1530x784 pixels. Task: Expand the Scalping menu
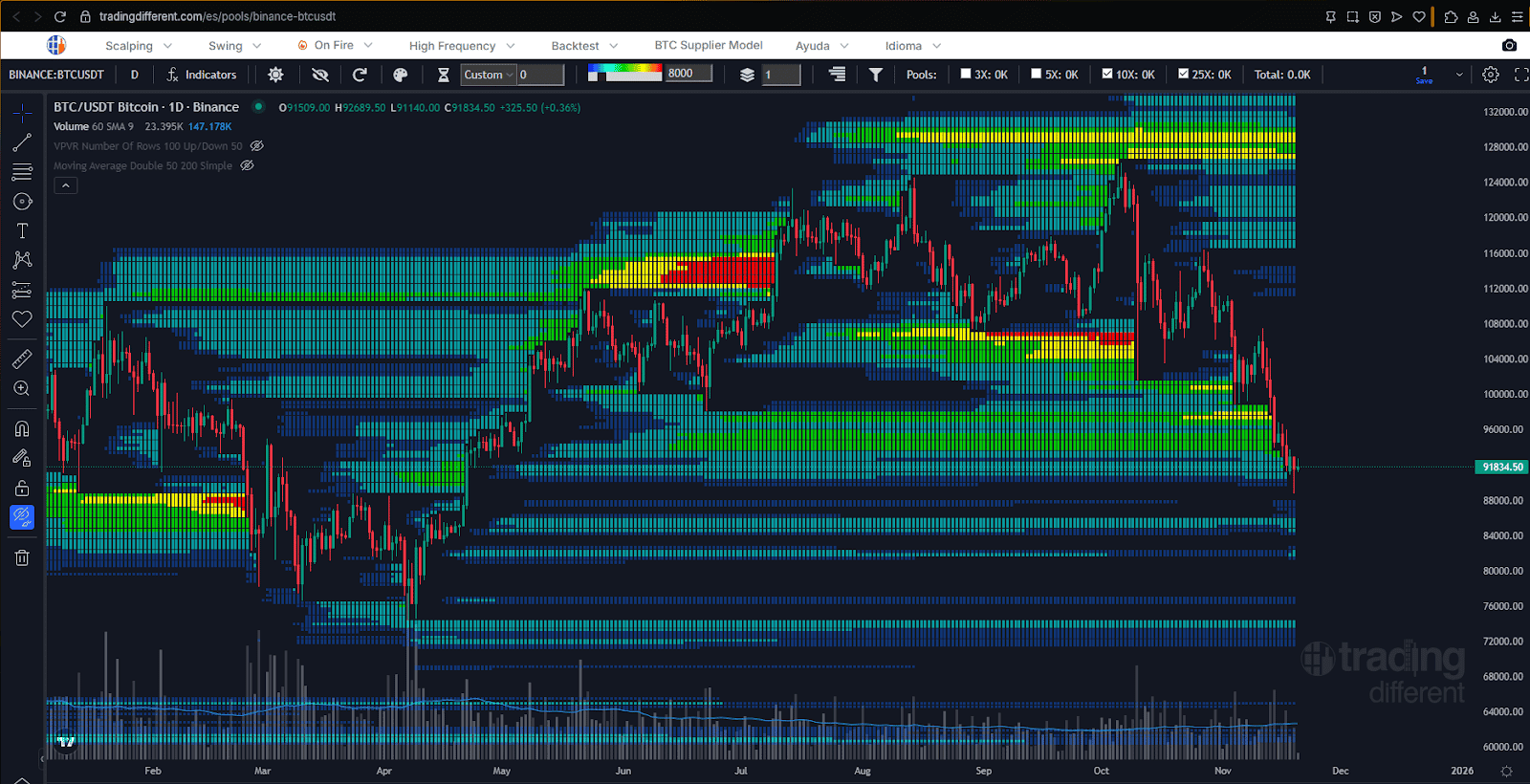pos(139,46)
